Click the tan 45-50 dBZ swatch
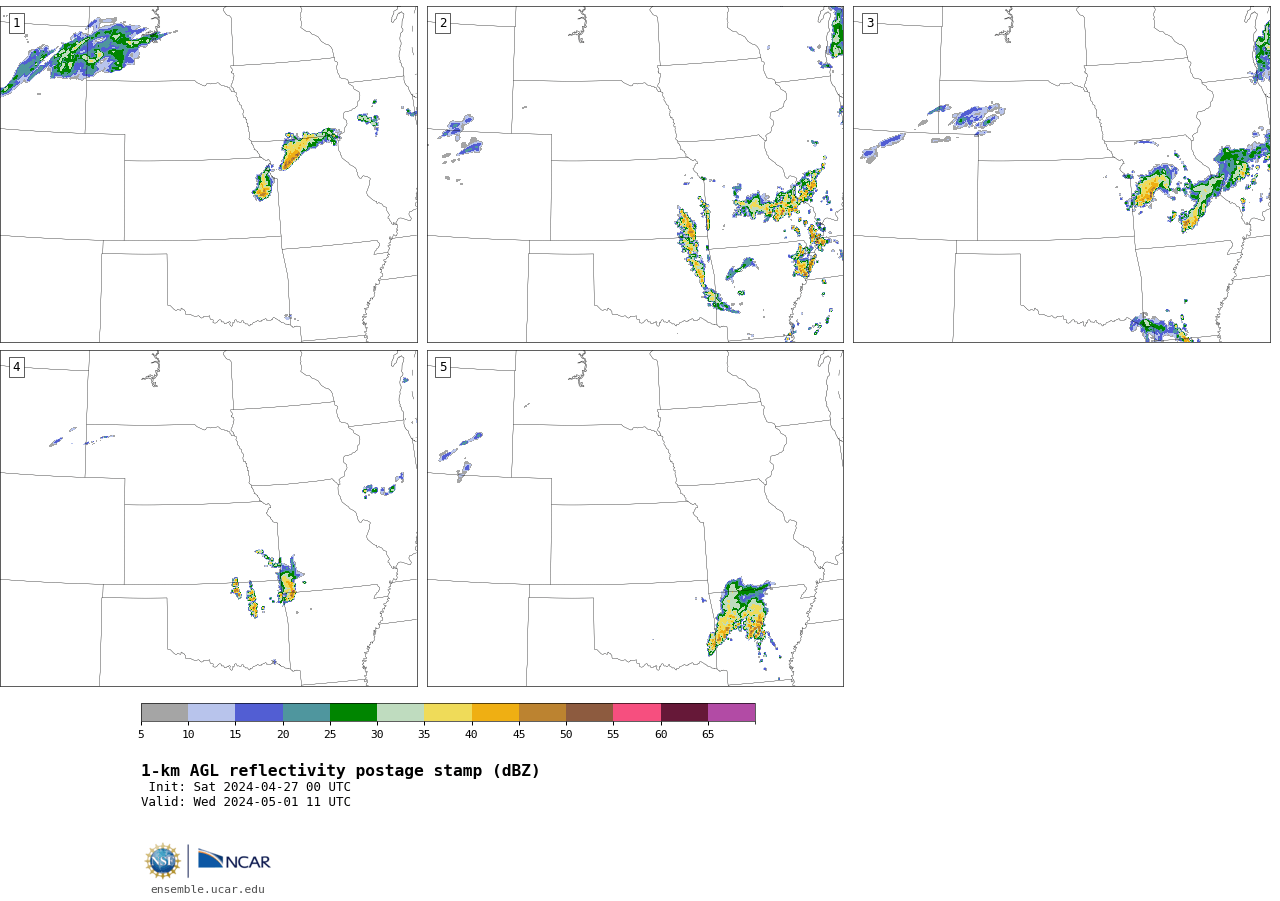 542,713
